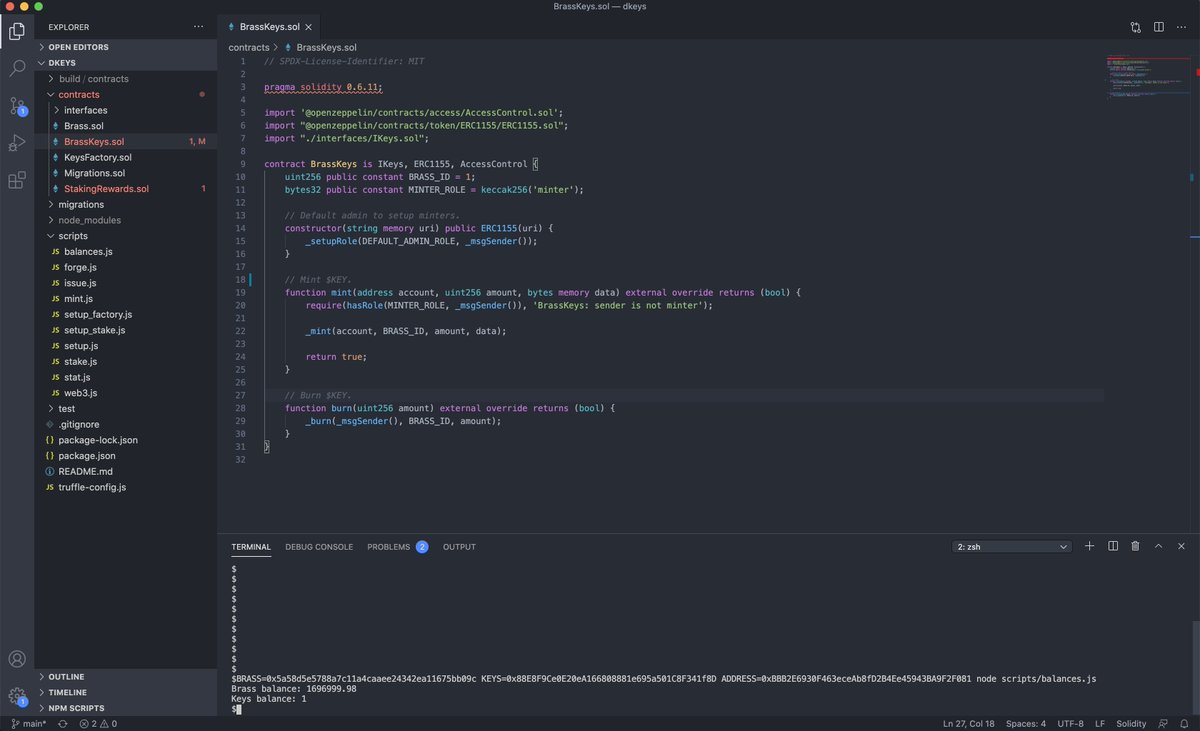Open errors and warnings count in status bar
This screenshot has width=1200, height=731.
point(98,723)
